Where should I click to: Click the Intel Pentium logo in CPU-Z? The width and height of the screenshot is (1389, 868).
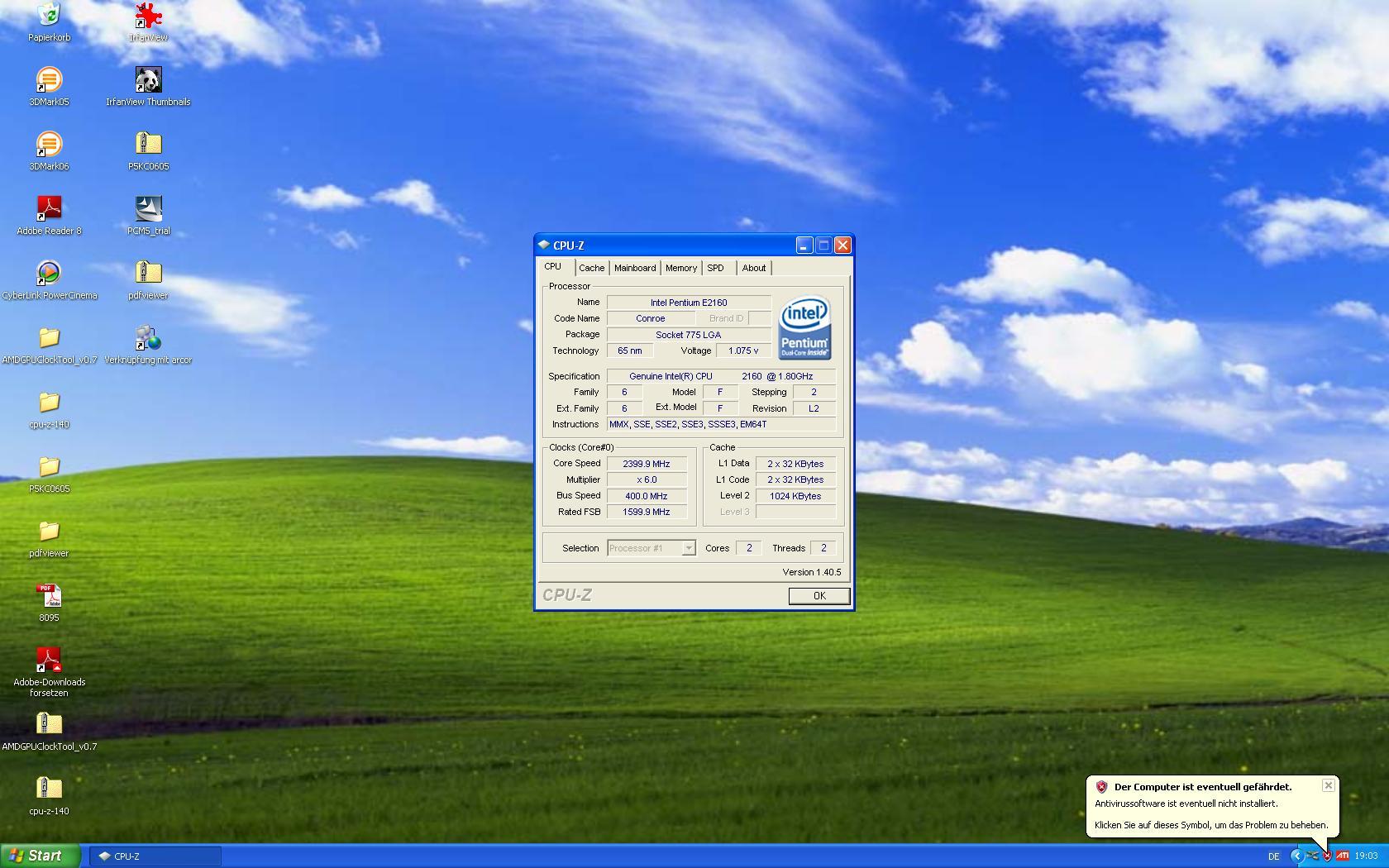pos(804,328)
